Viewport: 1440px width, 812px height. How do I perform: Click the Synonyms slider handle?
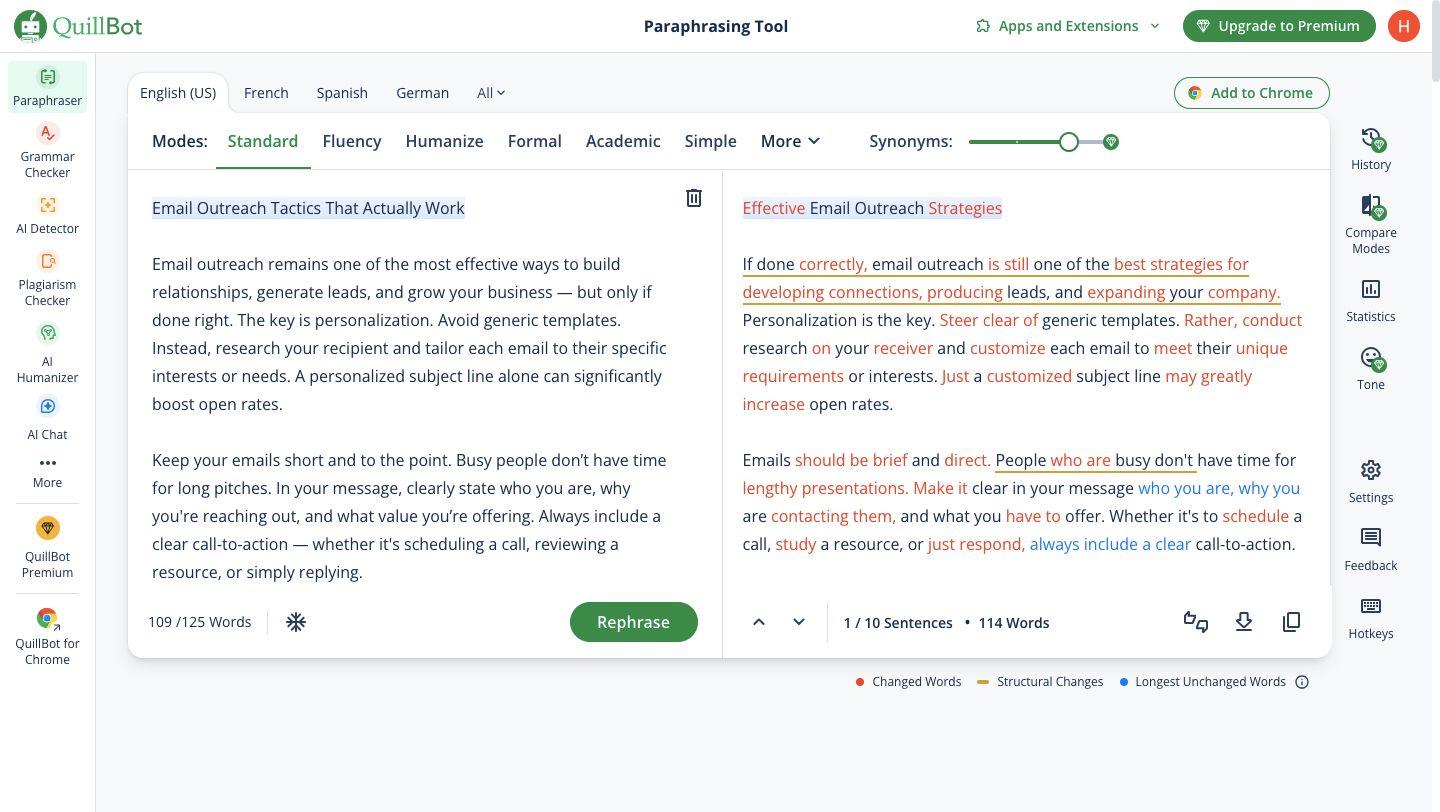tap(1068, 142)
